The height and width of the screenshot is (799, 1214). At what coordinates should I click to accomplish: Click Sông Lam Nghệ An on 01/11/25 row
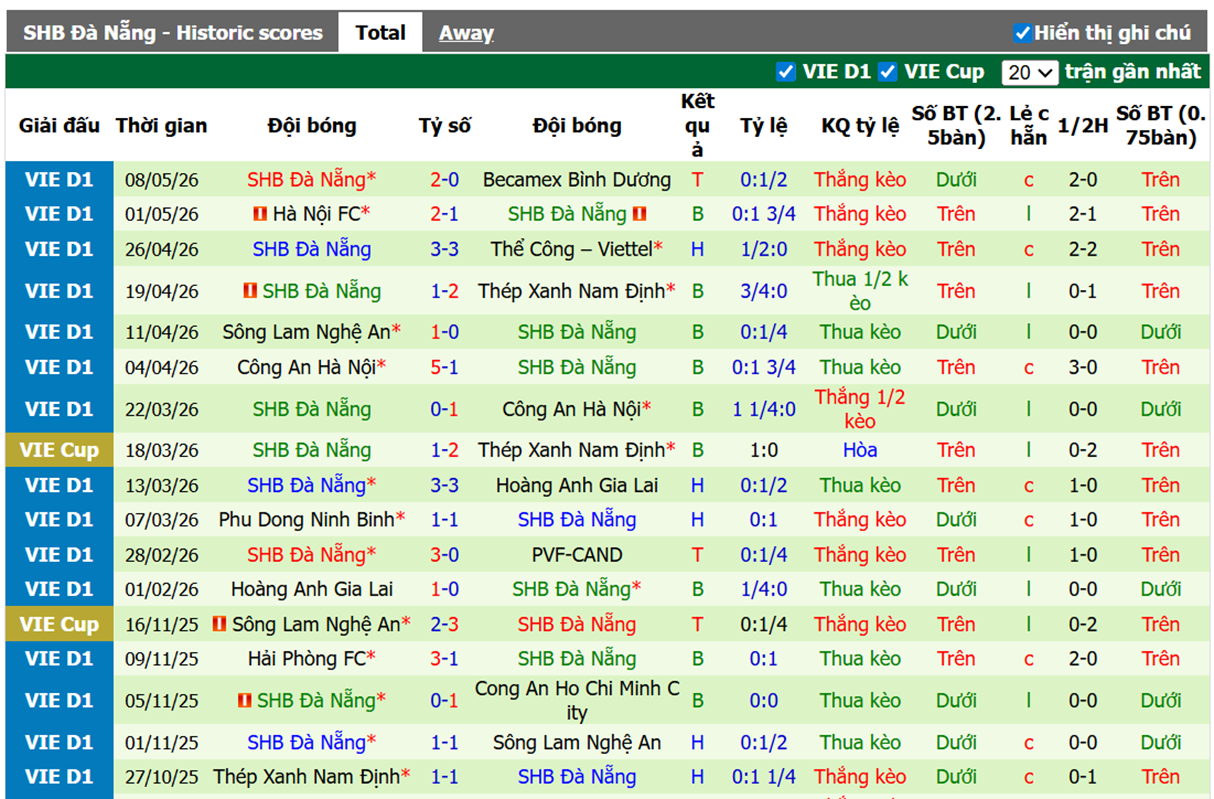pyautogui.click(x=577, y=743)
